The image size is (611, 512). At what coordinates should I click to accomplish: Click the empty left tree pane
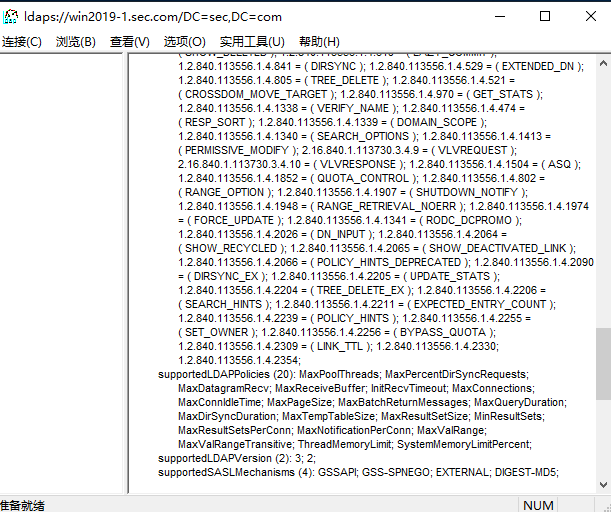point(63,270)
